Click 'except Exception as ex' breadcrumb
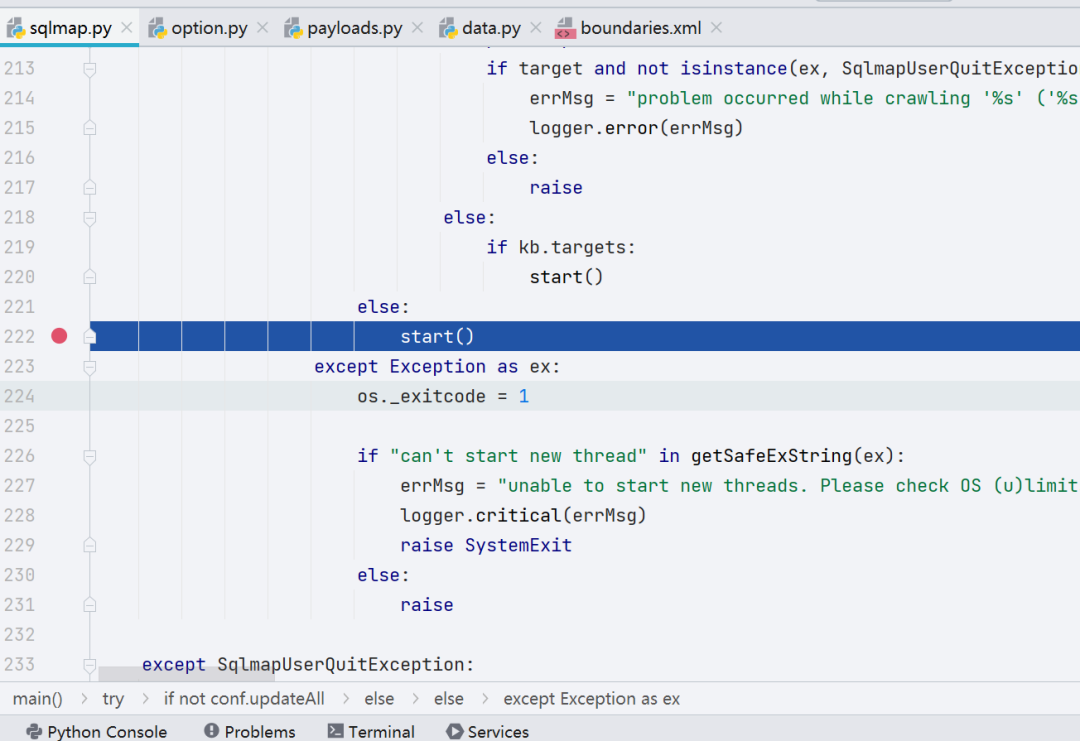The width and height of the screenshot is (1080, 741). pyautogui.click(x=592, y=699)
